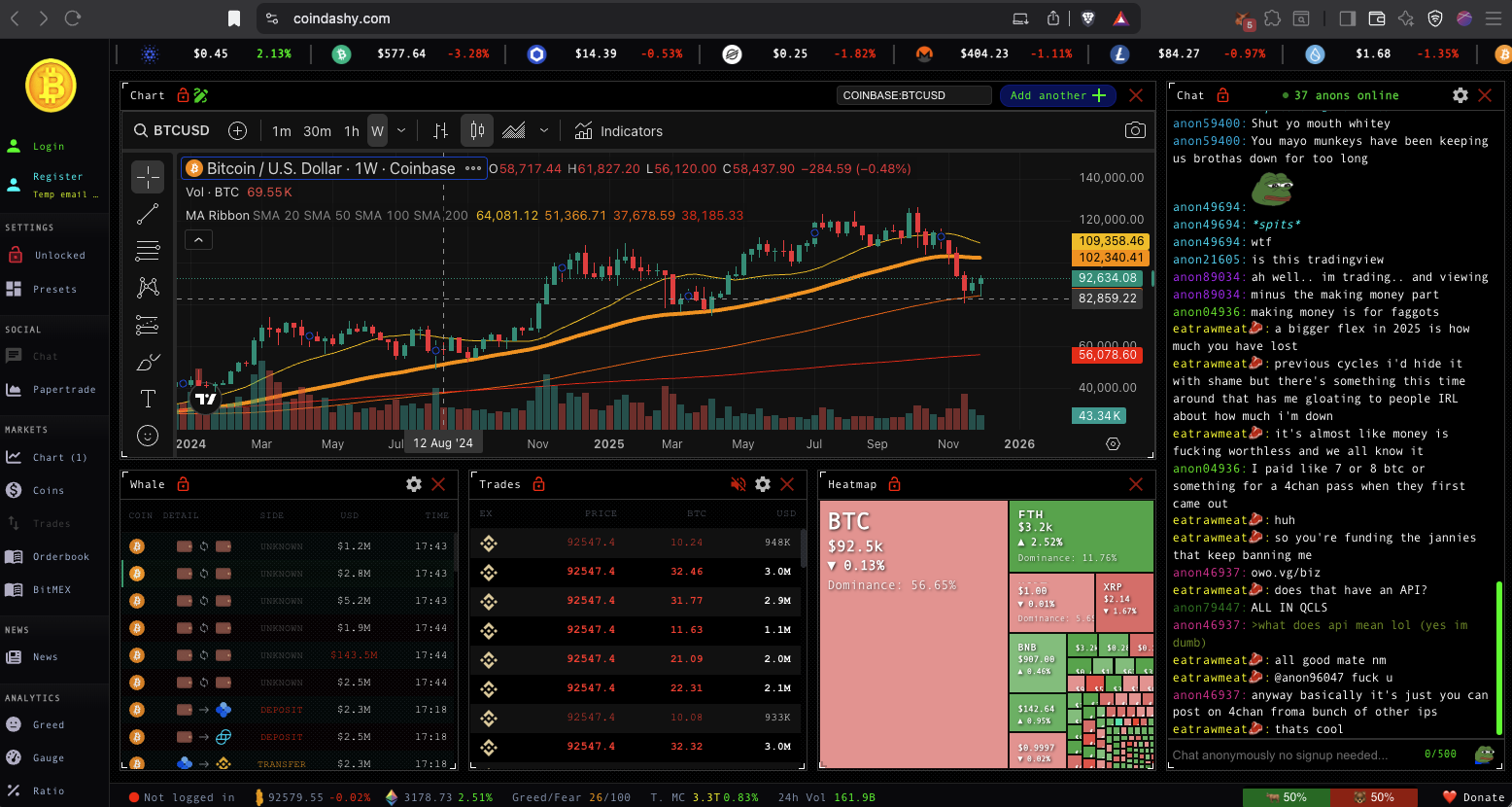
Task: Toggle the Unlocked layout setting in sidebar
Action: [x=47, y=256]
